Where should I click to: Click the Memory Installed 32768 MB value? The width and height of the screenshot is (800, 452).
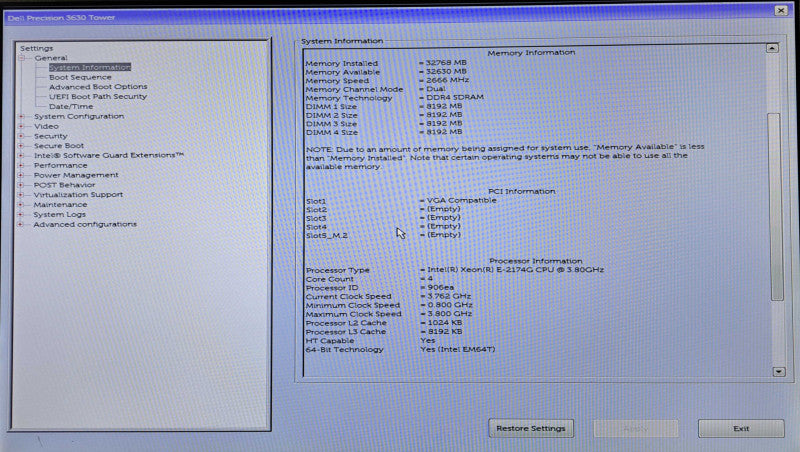(x=443, y=63)
